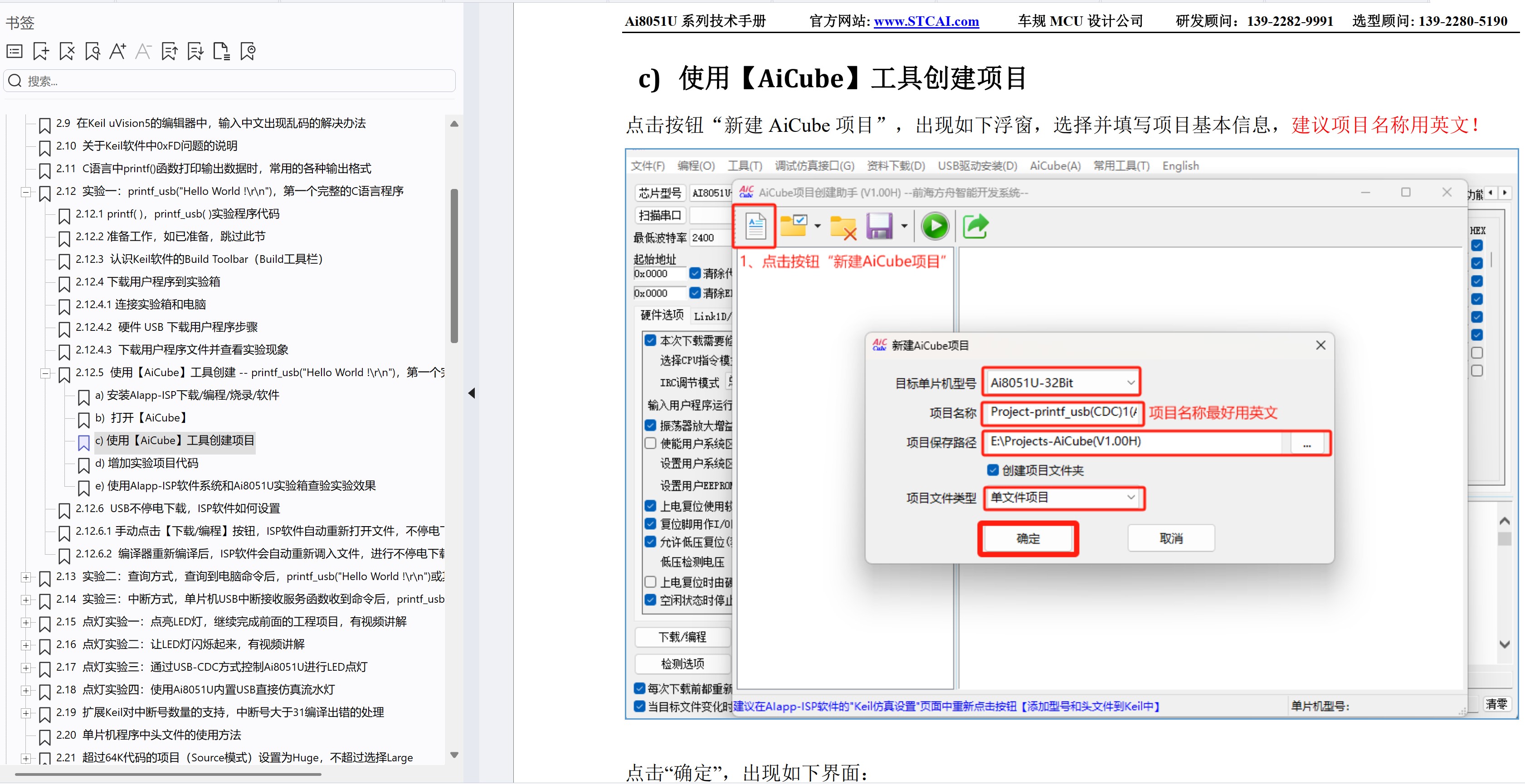Click the bookmarks panel horizontal scrollbar
Screen dimensions: 1525x784
(x=168, y=774)
